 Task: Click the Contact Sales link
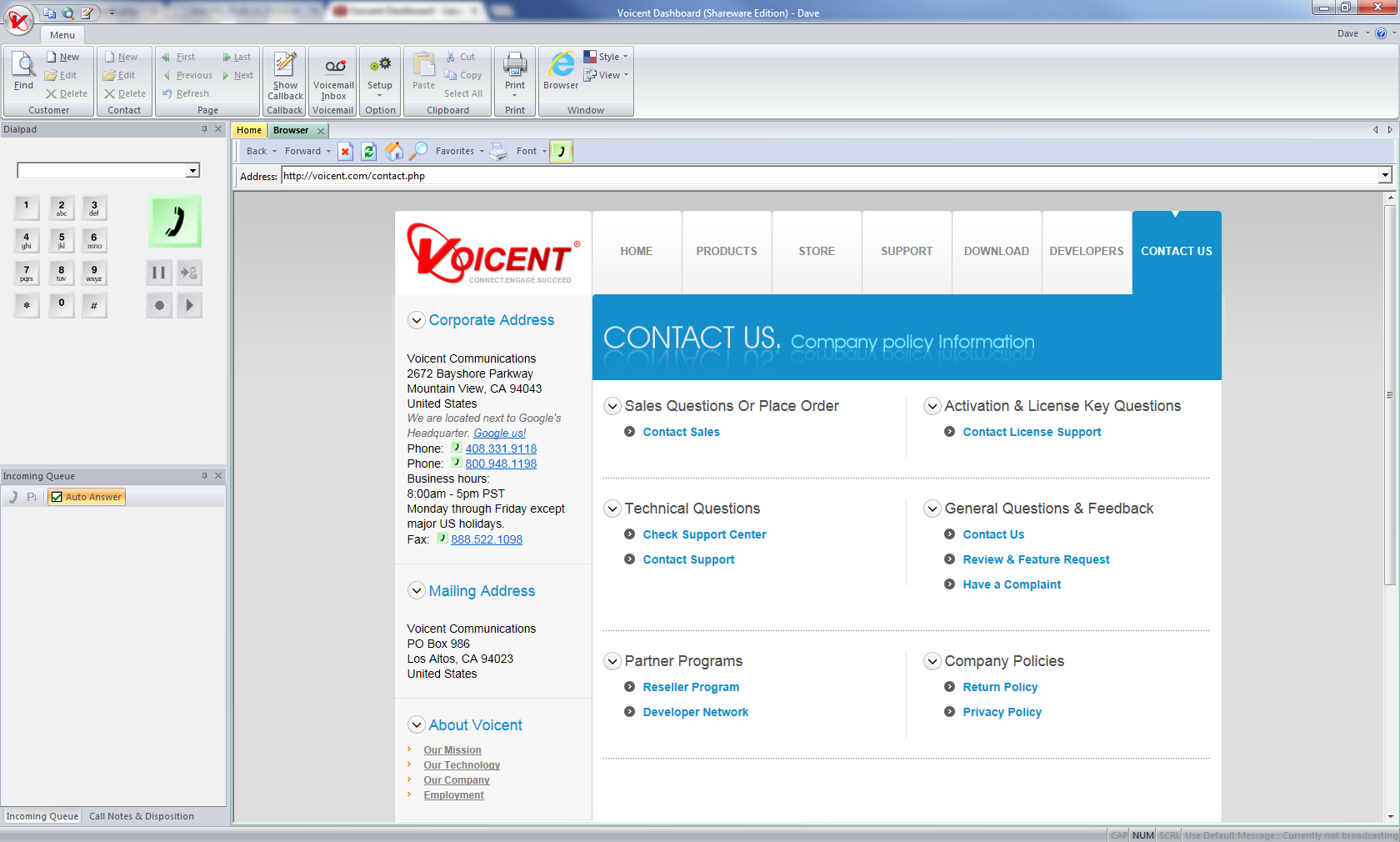[x=681, y=432]
